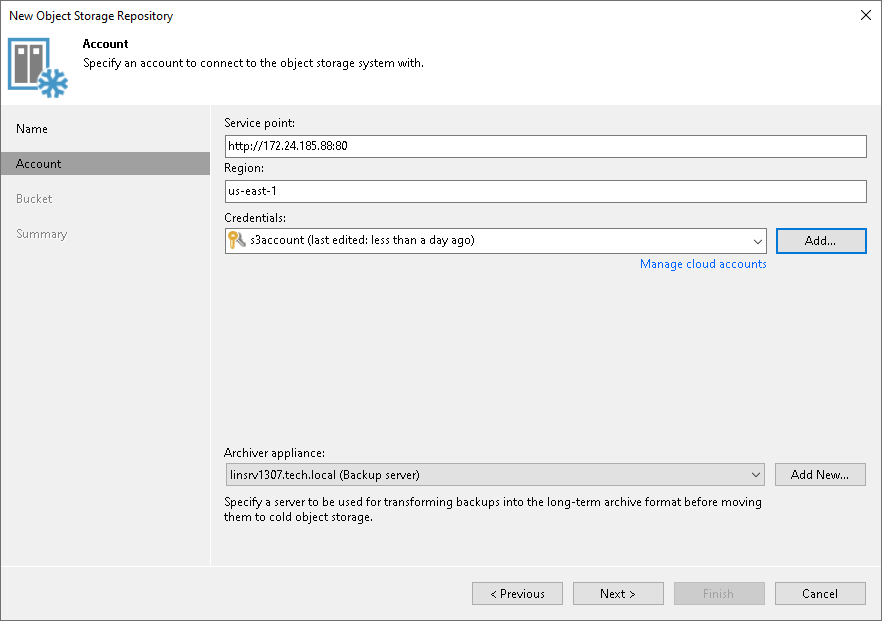This screenshot has width=882, height=621.
Task: Click the 'Specify an account to connect' description
Action: [253, 63]
